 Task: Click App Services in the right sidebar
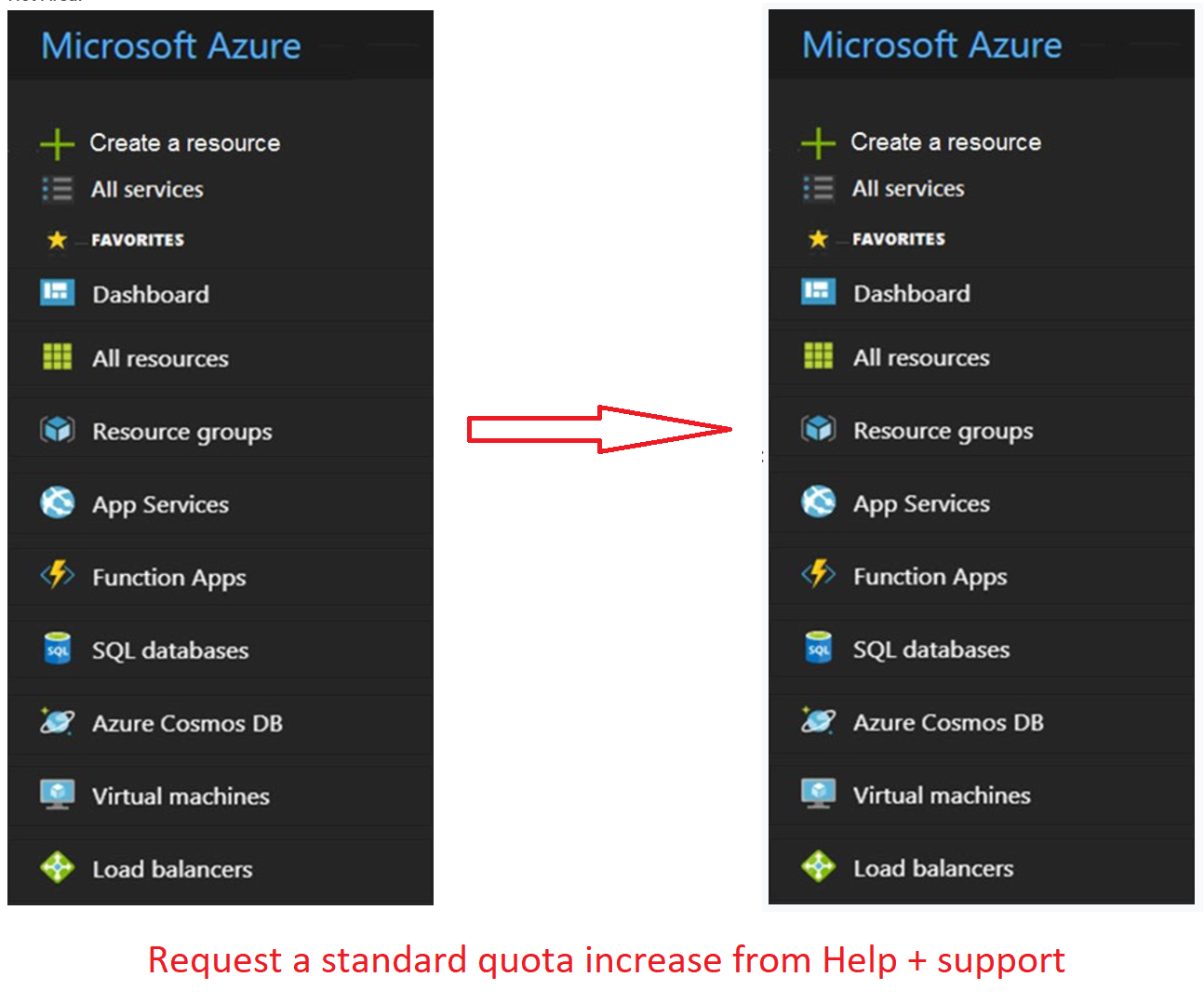920,502
